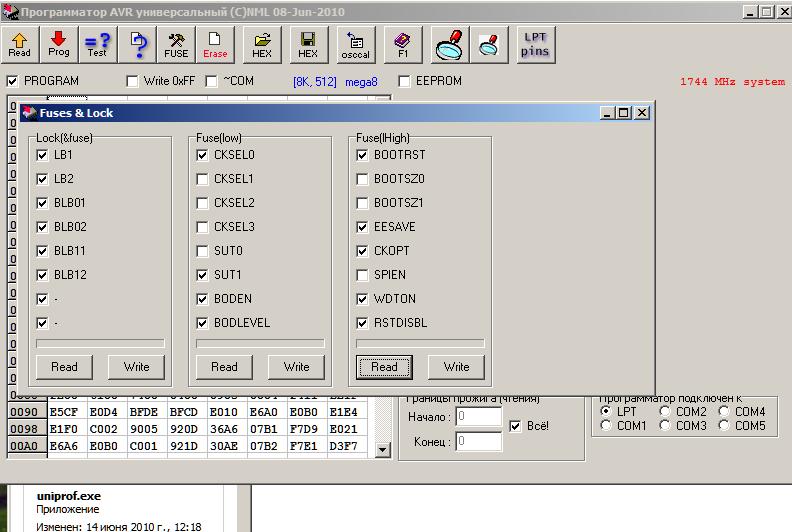The height and width of the screenshot is (532, 792).
Task: Uncheck the LB1 lock bit
Action: tap(42, 155)
